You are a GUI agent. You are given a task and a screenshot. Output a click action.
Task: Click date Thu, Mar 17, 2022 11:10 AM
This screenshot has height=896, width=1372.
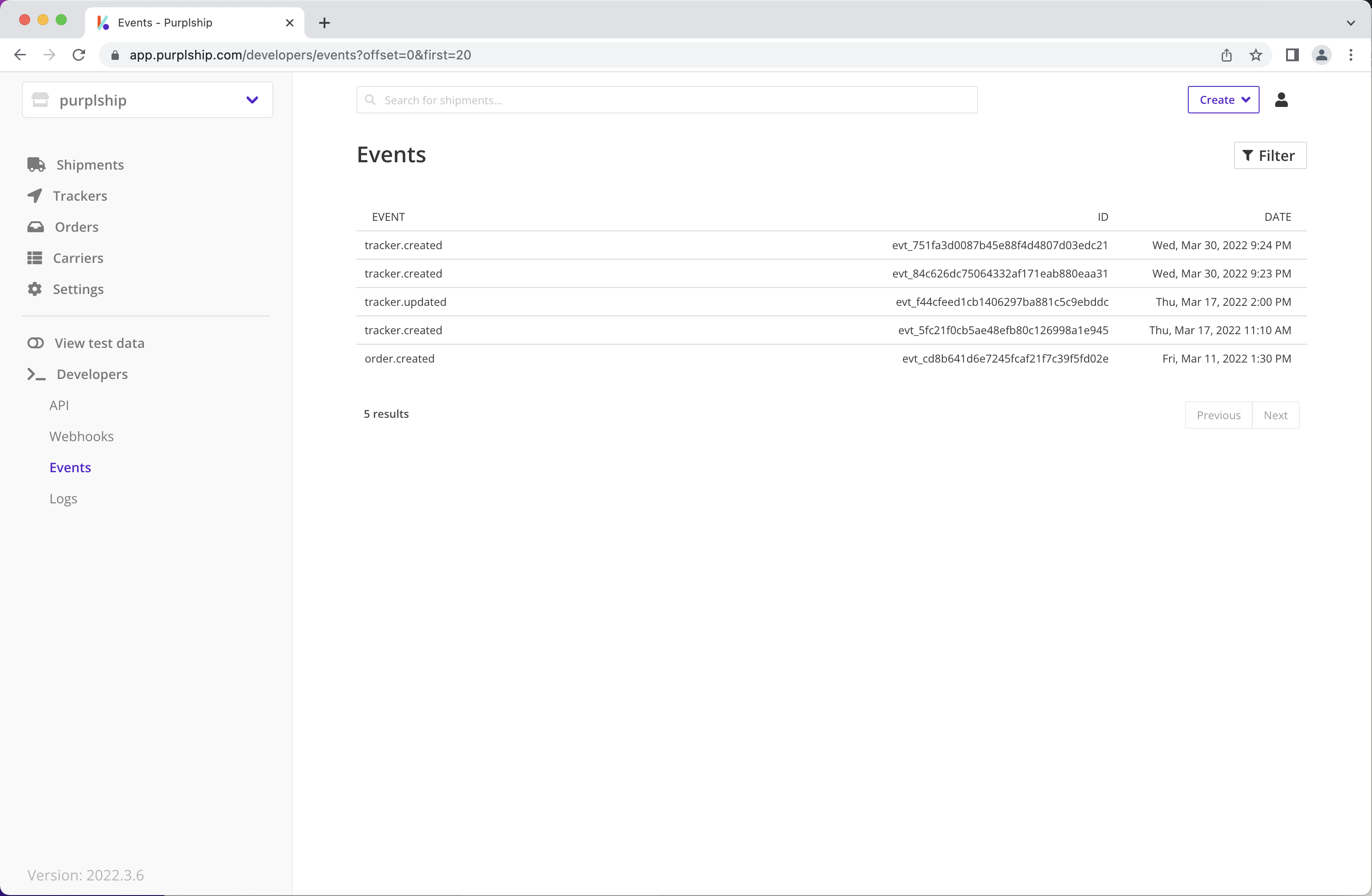pyautogui.click(x=1220, y=331)
